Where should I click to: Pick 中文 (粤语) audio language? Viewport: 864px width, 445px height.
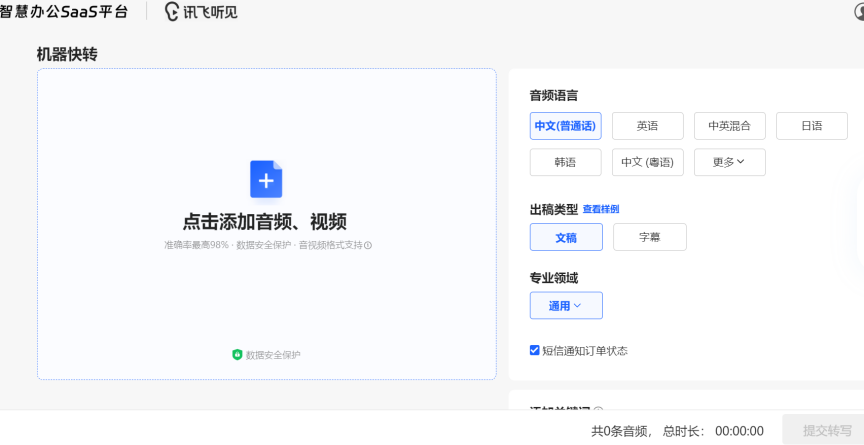pos(647,162)
